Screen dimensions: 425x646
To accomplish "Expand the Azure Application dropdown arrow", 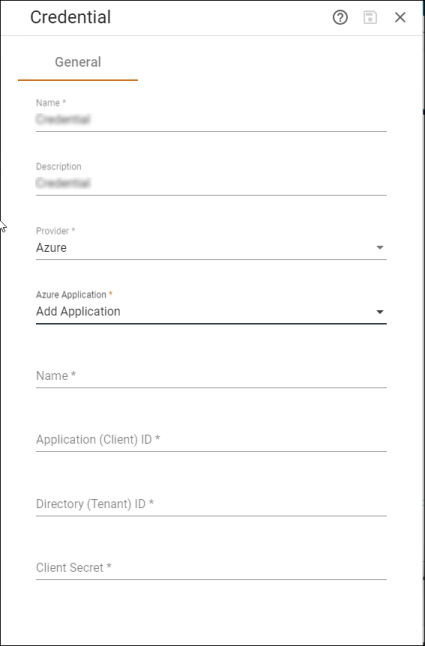I will tap(380, 312).
